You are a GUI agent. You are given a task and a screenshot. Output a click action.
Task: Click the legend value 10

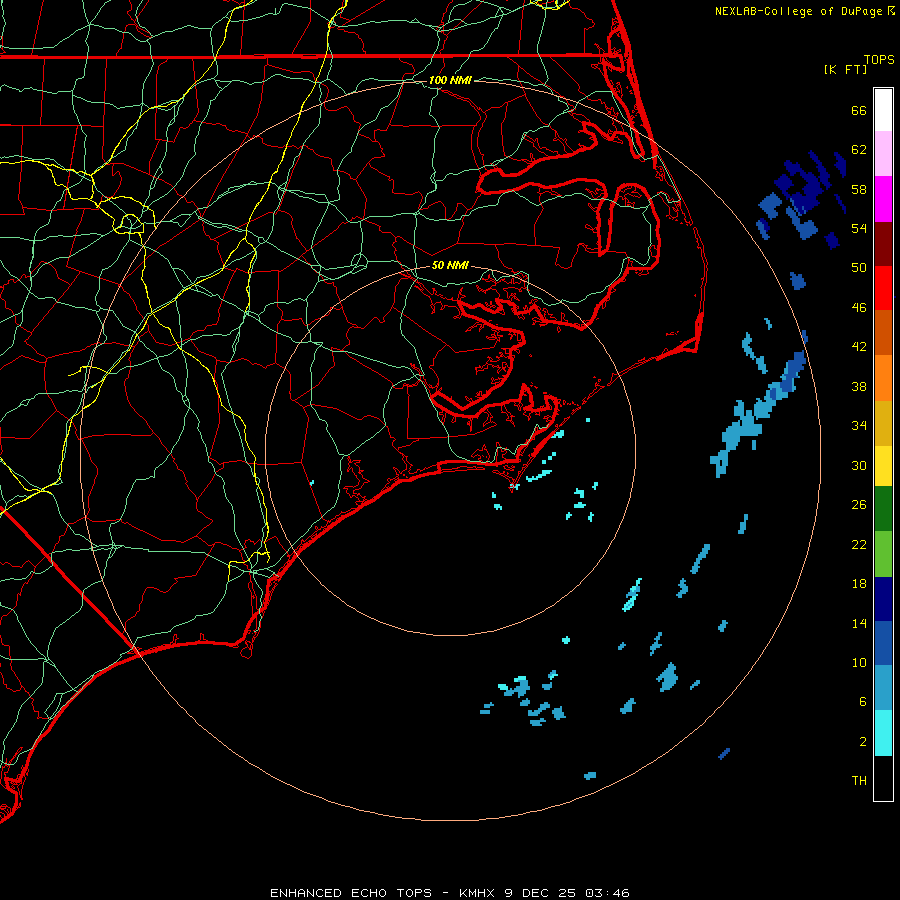(859, 663)
